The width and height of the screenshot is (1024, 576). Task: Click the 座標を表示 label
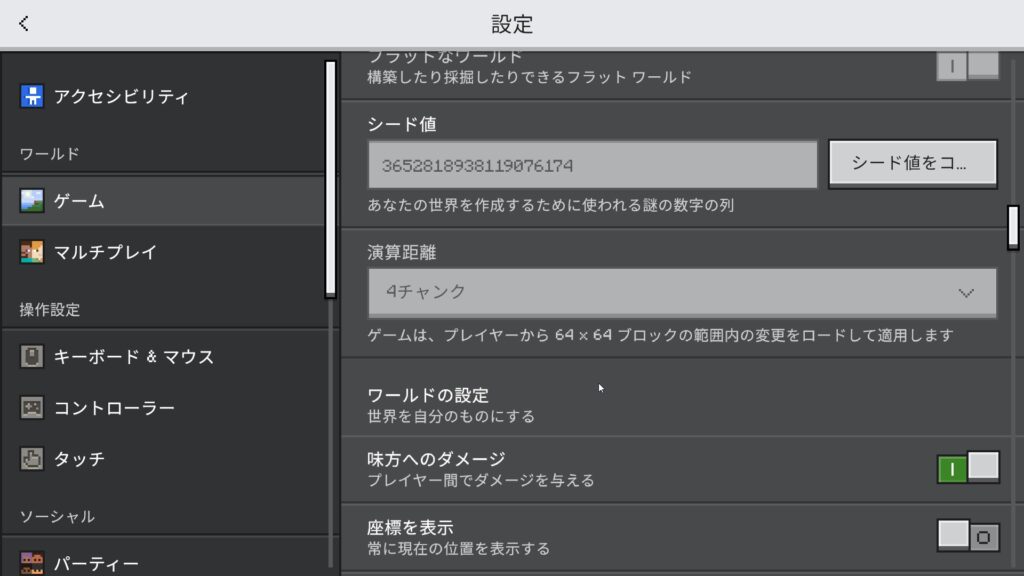410,528
